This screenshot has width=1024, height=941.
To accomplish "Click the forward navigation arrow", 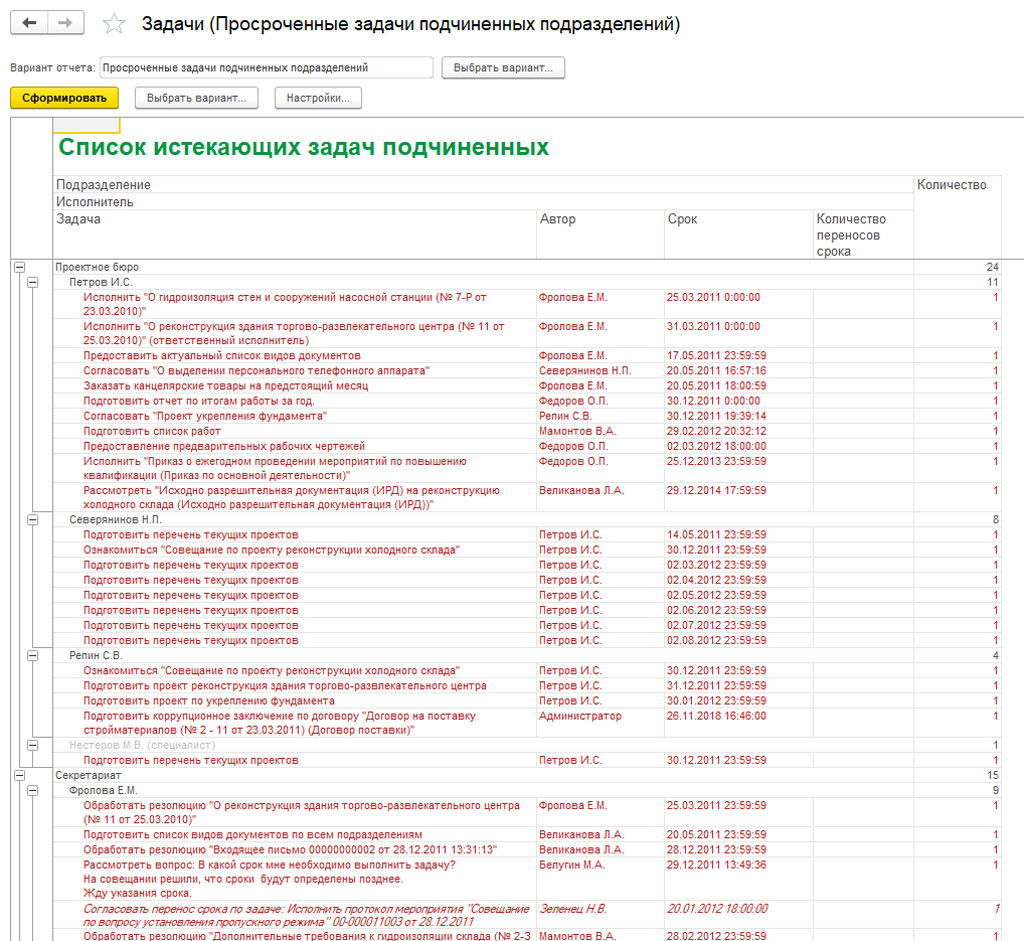I will tap(66, 23).
